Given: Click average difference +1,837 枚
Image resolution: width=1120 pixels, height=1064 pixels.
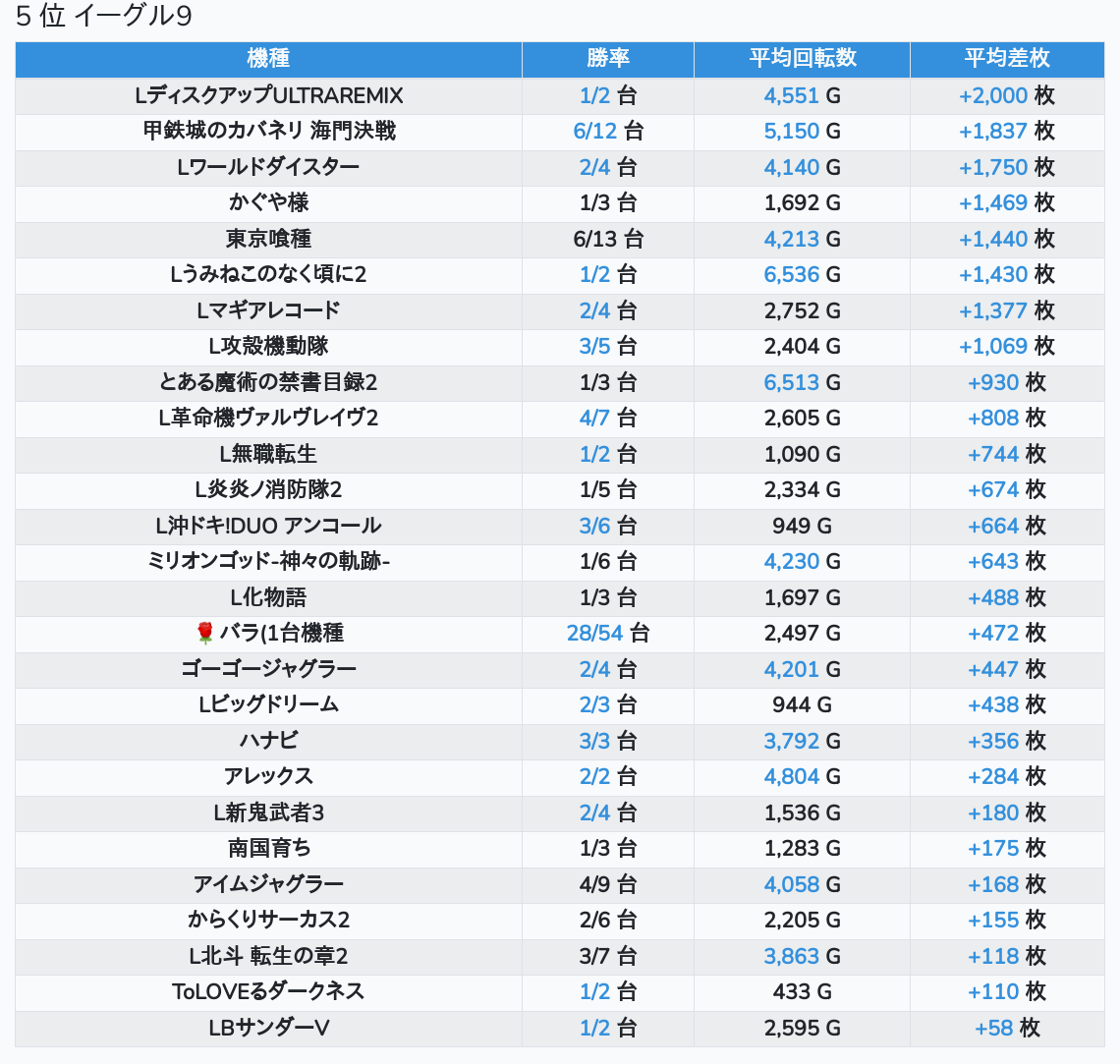Looking at the screenshot, I should tap(1007, 132).
